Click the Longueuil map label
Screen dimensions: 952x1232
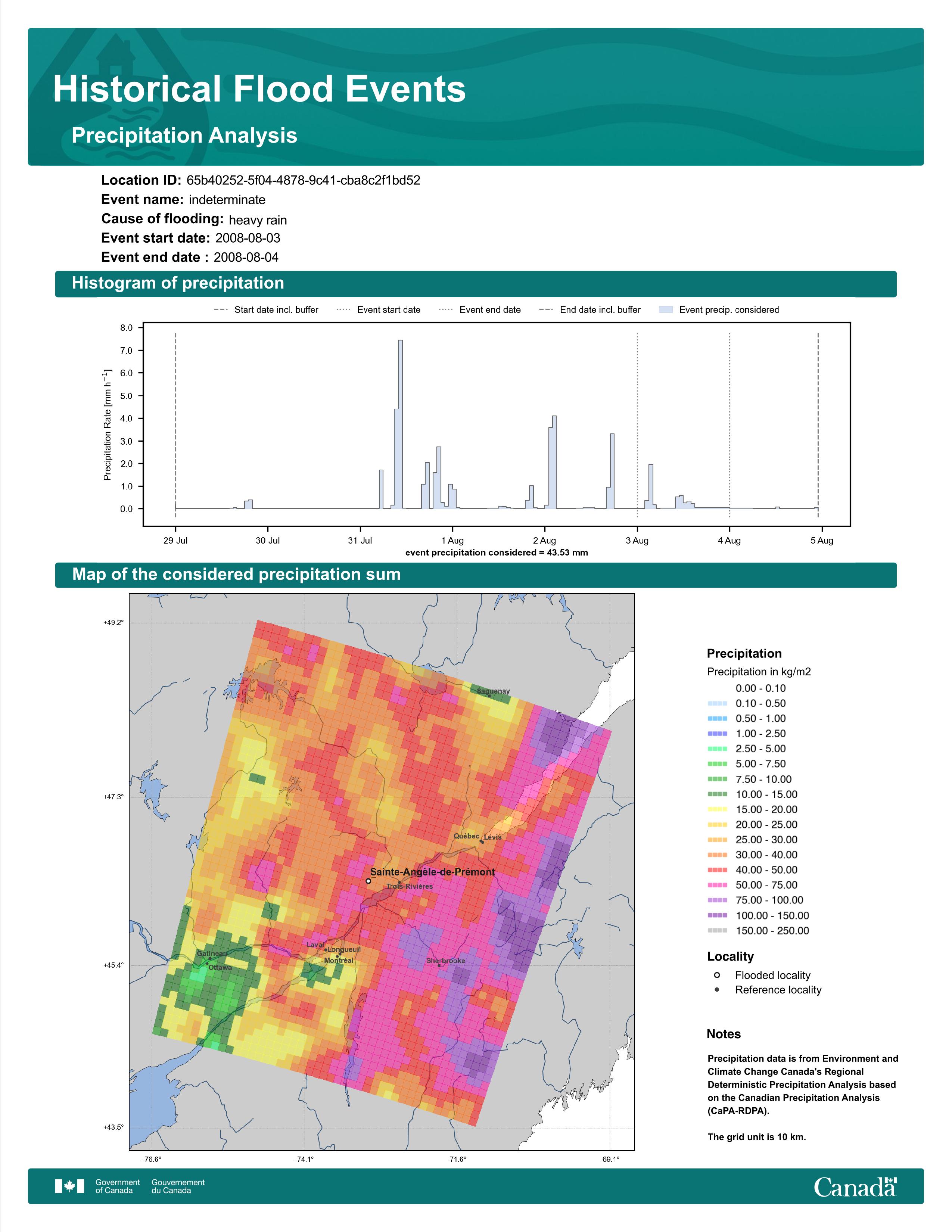(344, 949)
